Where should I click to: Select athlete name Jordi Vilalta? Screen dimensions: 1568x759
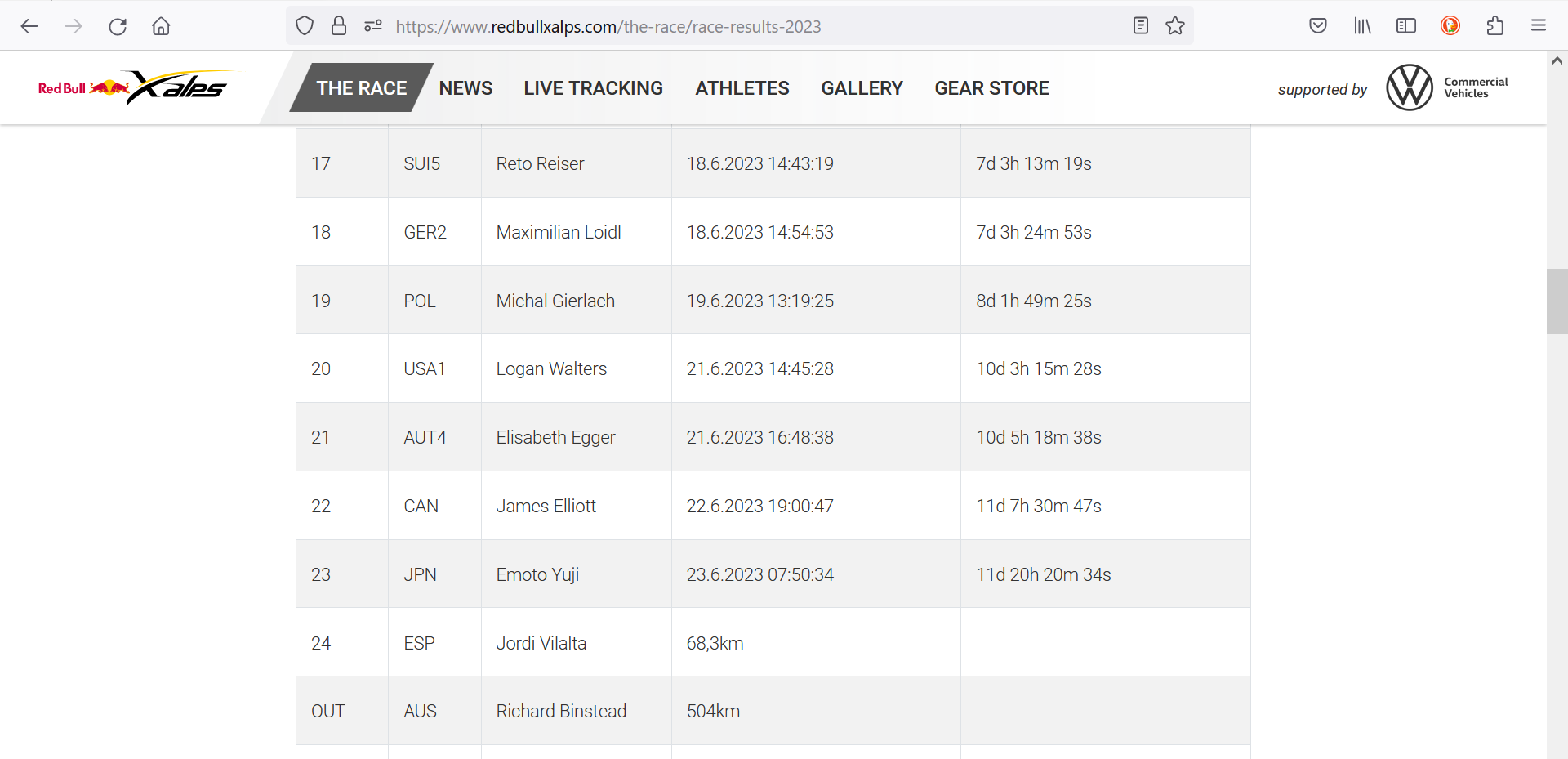(x=541, y=643)
